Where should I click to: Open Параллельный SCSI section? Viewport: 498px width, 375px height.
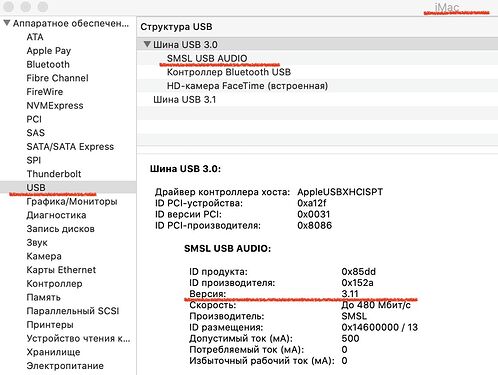coord(73,311)
